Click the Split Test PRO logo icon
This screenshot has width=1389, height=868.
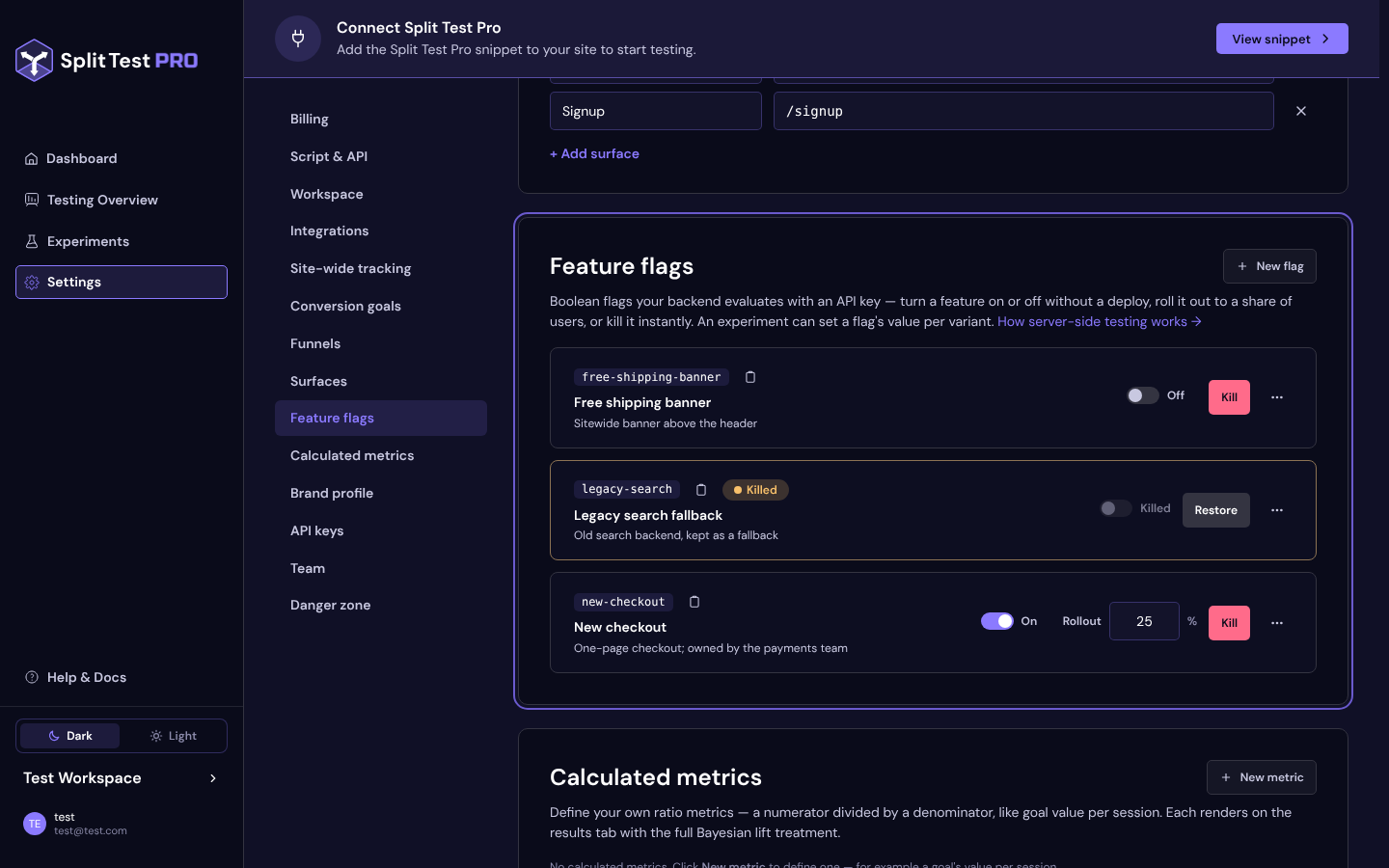point(34,61)
